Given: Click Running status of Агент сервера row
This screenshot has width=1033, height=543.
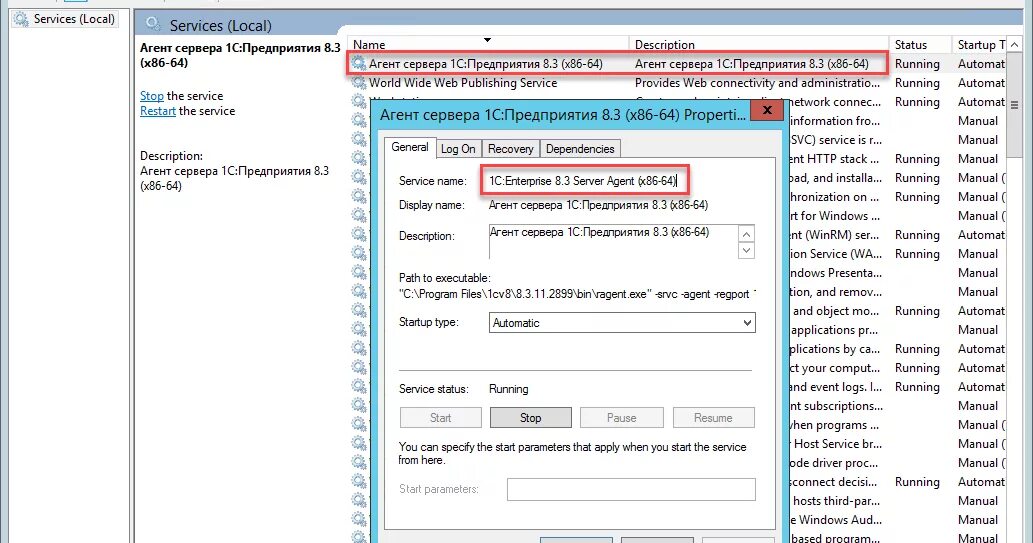Looking at the screenshot, I should 917,64.
